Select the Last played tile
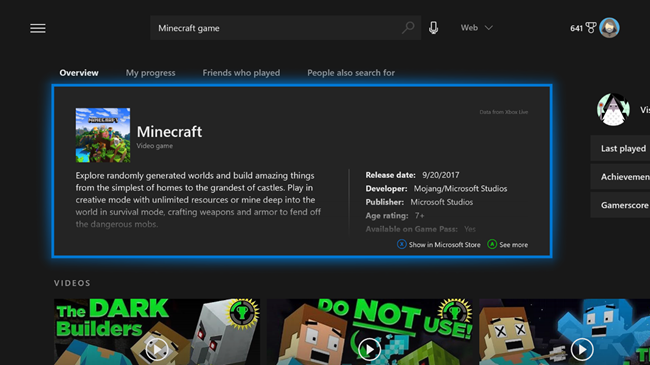The width and height of the screenshot is (650, 365). tap(620, 148)
